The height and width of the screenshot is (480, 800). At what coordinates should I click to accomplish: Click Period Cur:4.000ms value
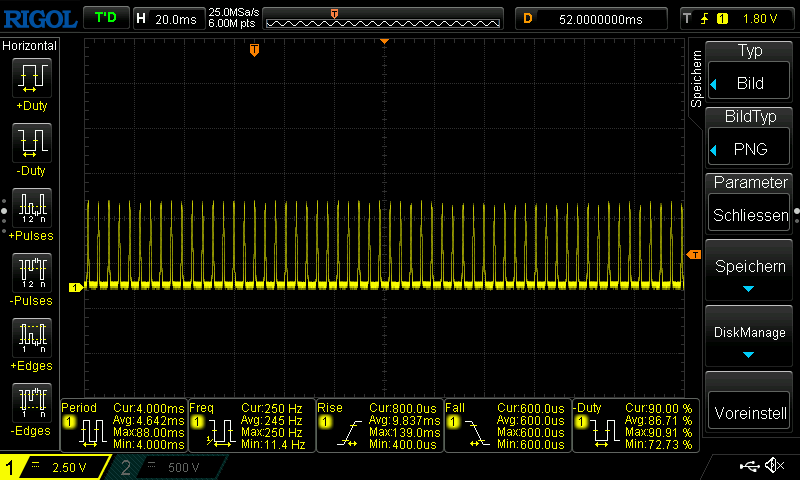tap(148, 408)
